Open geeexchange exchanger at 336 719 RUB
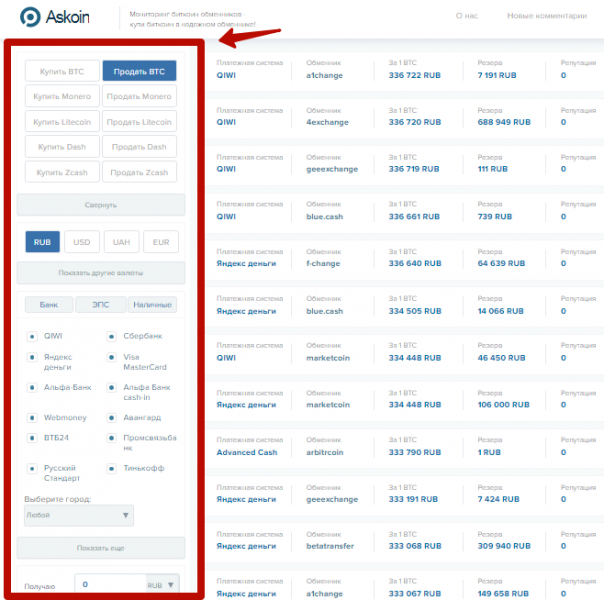Image resolution: width=604 pixels, height=600 pixels. coord(332,169)
